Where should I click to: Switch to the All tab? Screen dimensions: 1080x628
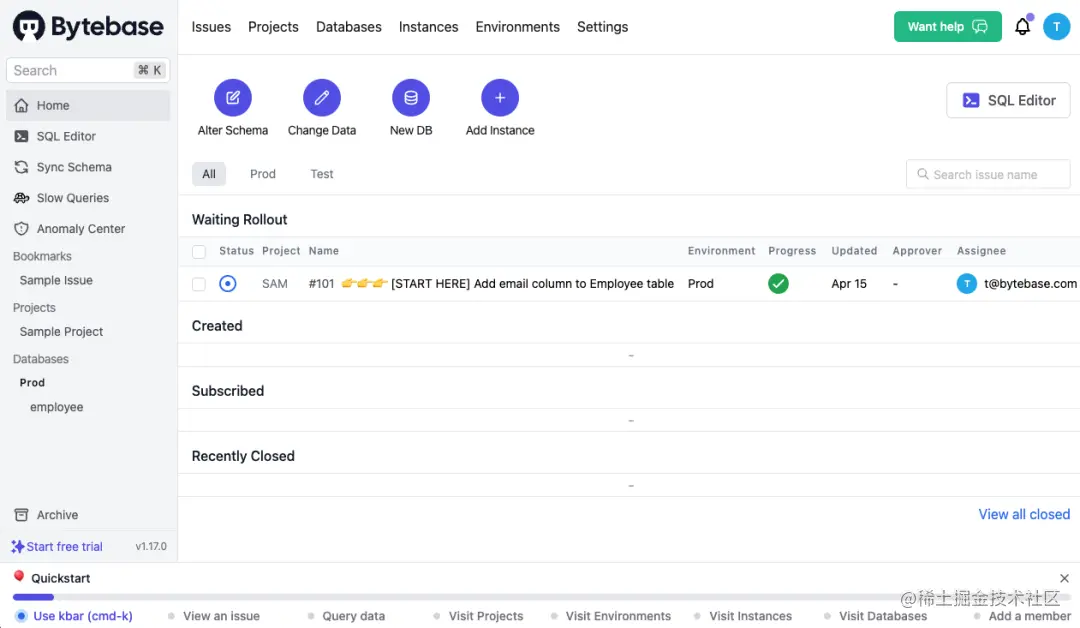(209, 174)
